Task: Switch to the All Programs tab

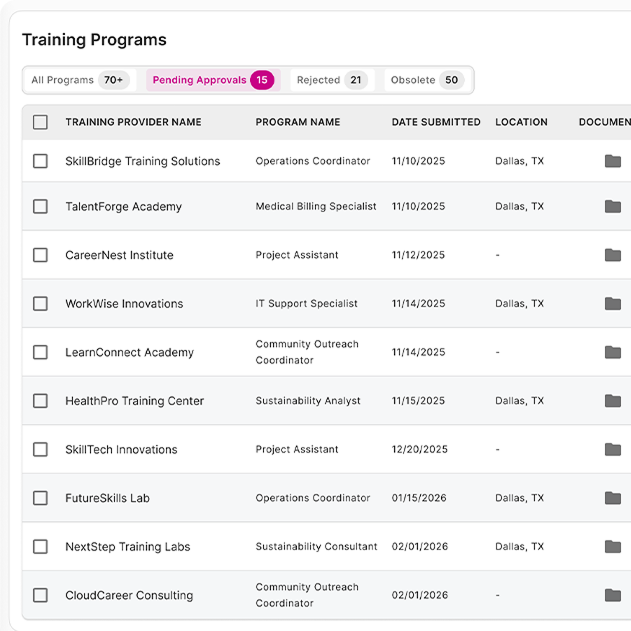Action: [x=79, y=80]
